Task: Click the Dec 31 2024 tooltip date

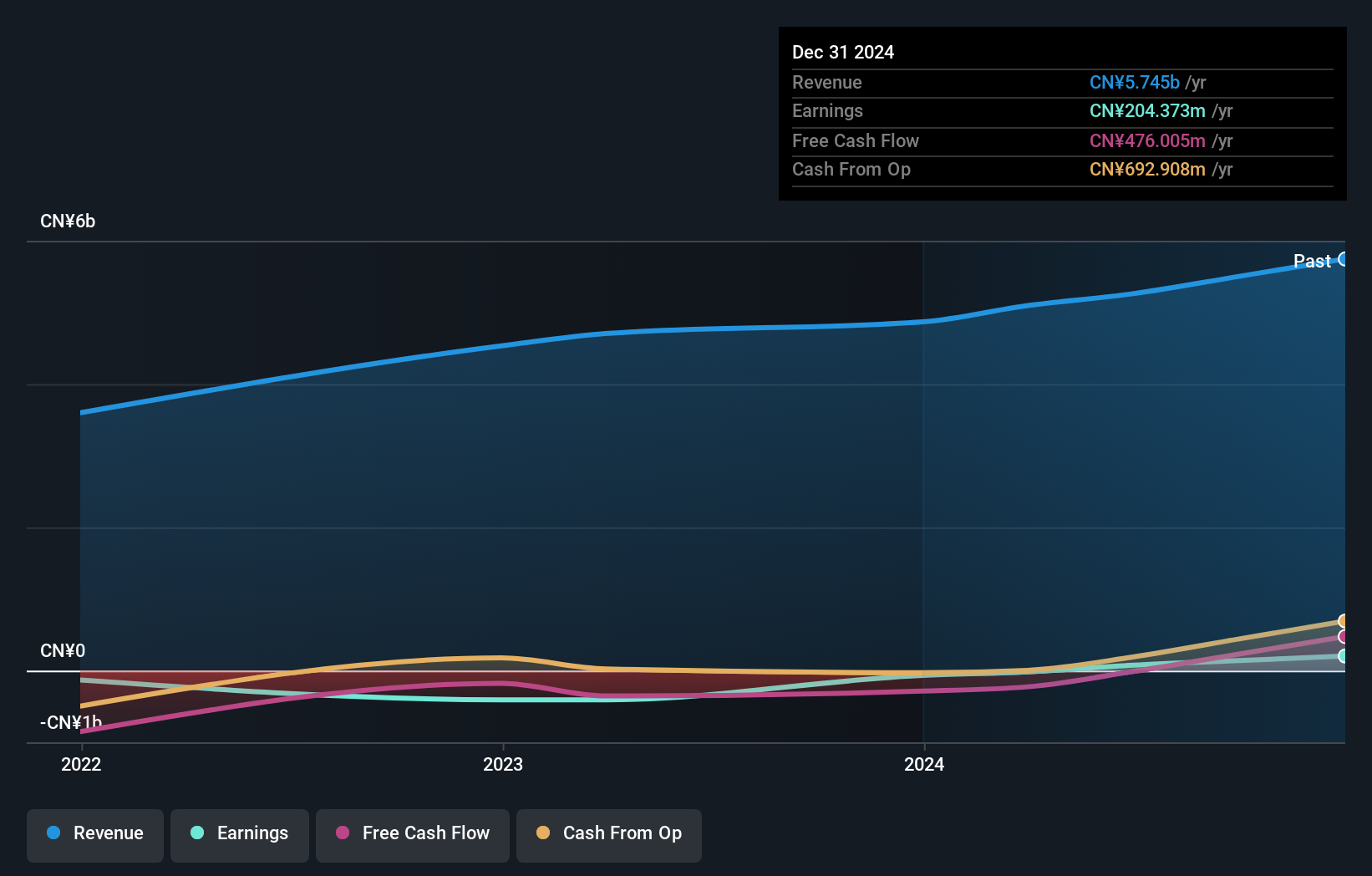Action: (x=843, y=52)
